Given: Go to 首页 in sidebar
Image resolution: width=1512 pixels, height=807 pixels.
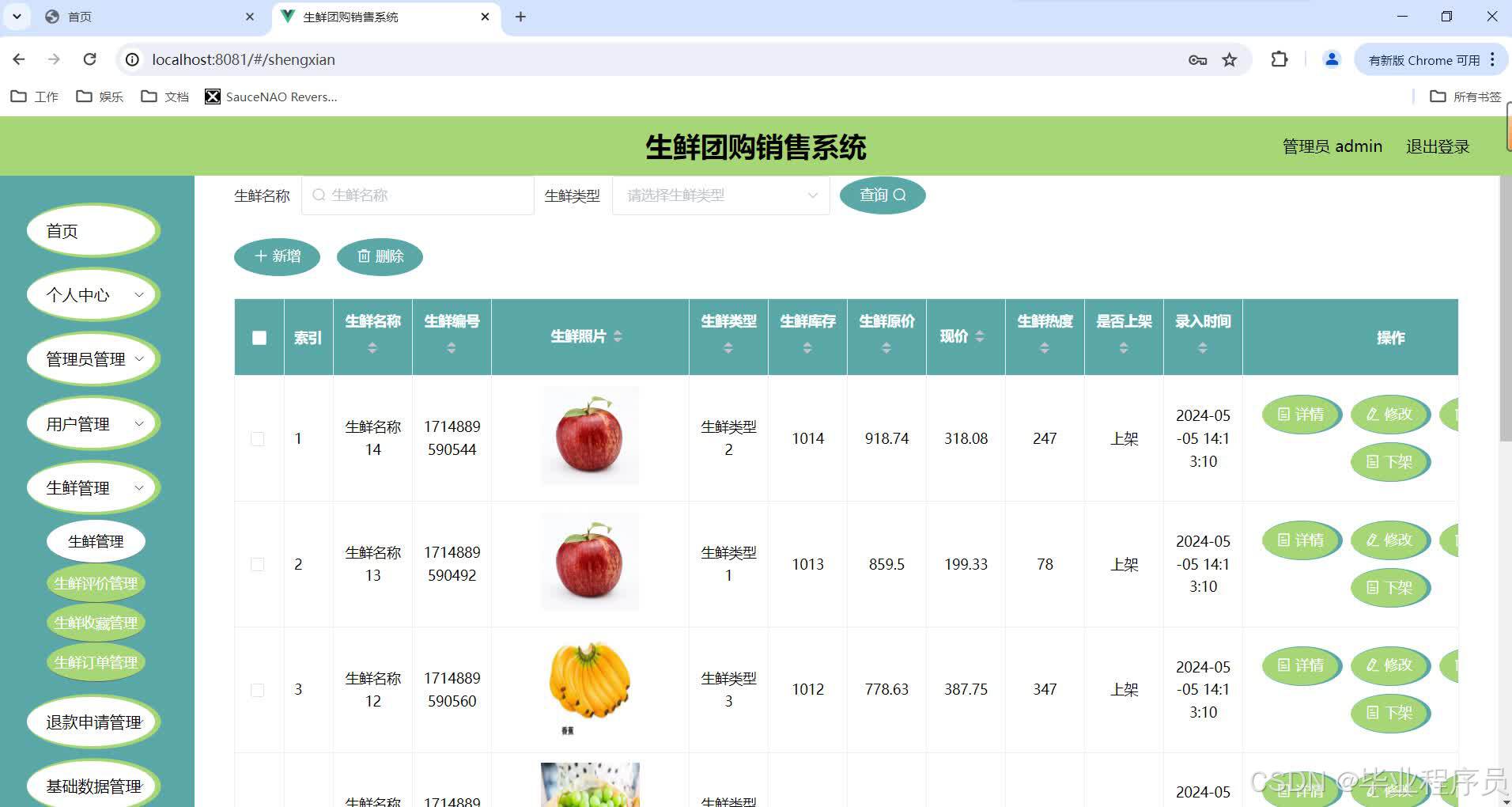Looking at the screenshot, I should tap(93, 231).
